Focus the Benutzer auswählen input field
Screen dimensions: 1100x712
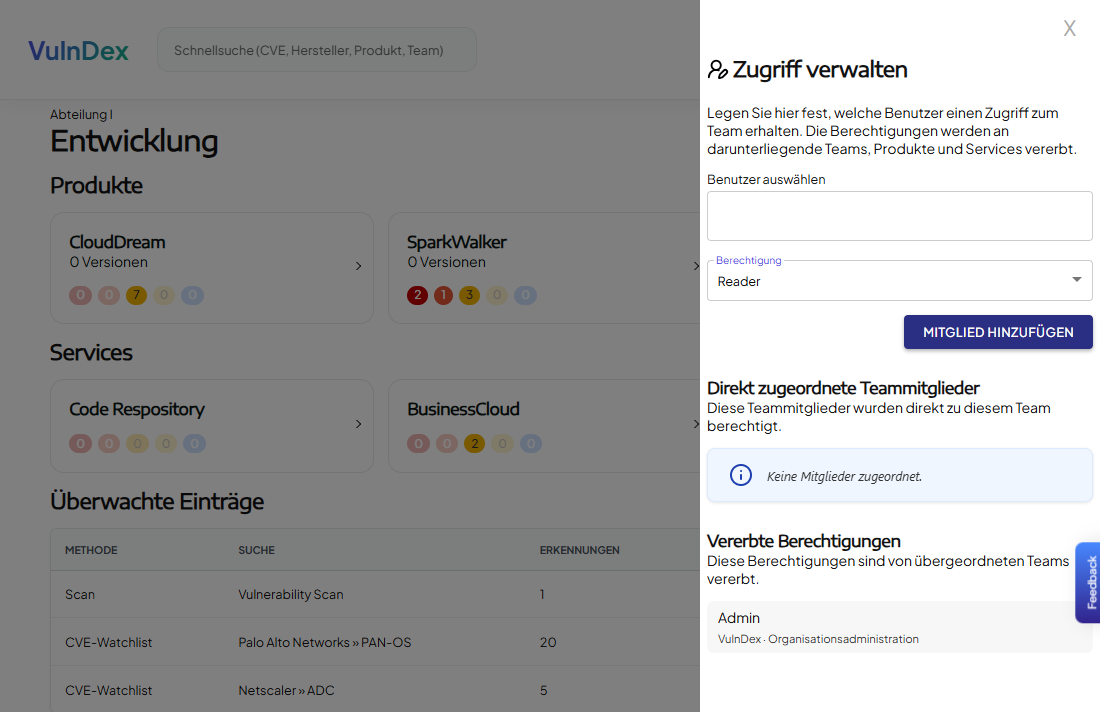click(899, 216)
